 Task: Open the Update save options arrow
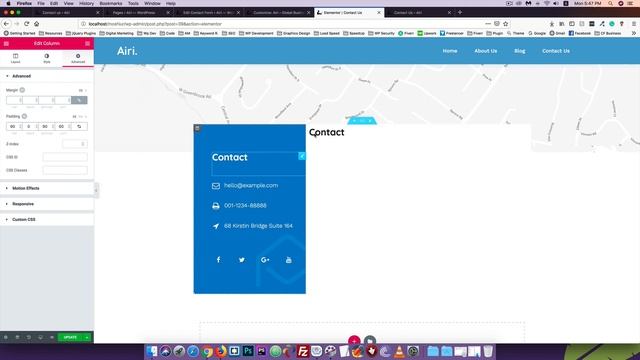click(87, 338)
